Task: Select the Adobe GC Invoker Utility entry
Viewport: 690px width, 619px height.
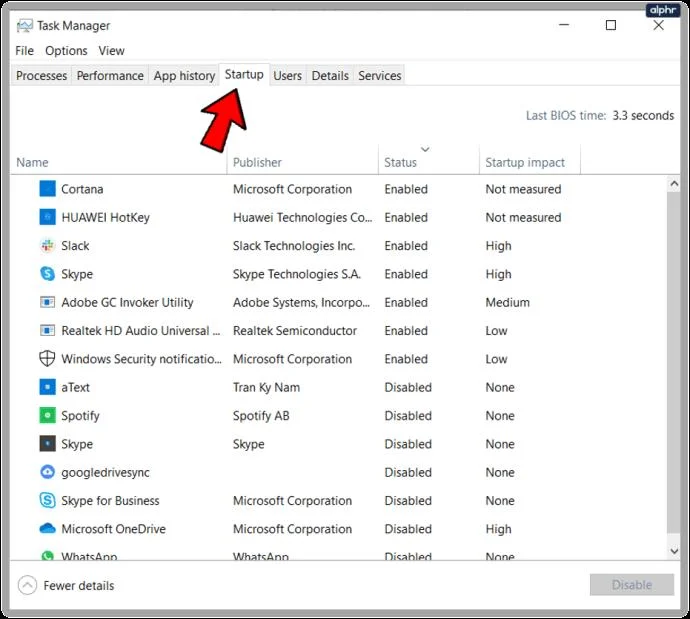Action: coord(127,302)
